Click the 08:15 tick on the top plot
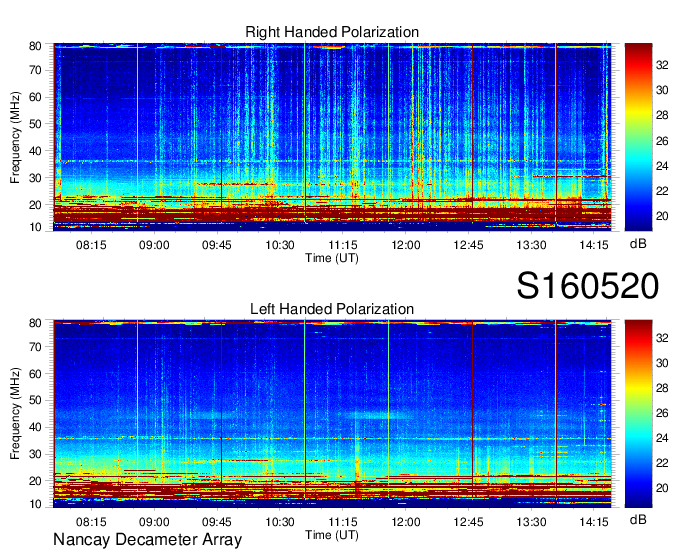Image resolution: width=680 pixels, height=552 pixels. coord(91,245)
